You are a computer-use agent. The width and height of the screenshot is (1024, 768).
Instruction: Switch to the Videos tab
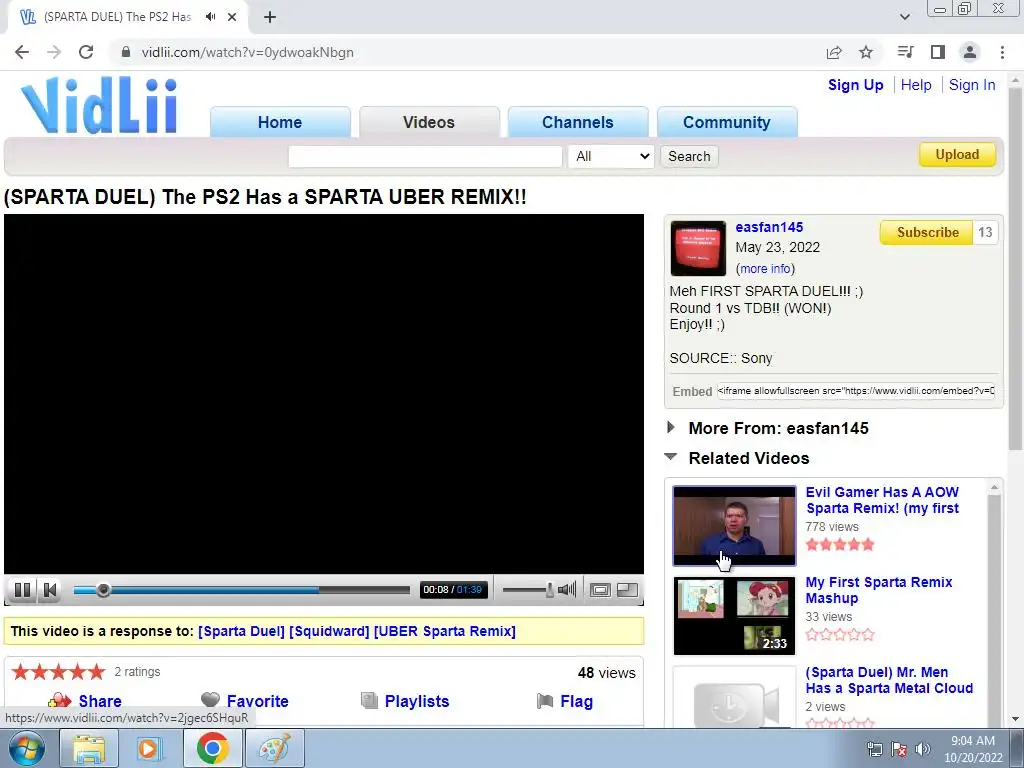(x=429, y=122)
